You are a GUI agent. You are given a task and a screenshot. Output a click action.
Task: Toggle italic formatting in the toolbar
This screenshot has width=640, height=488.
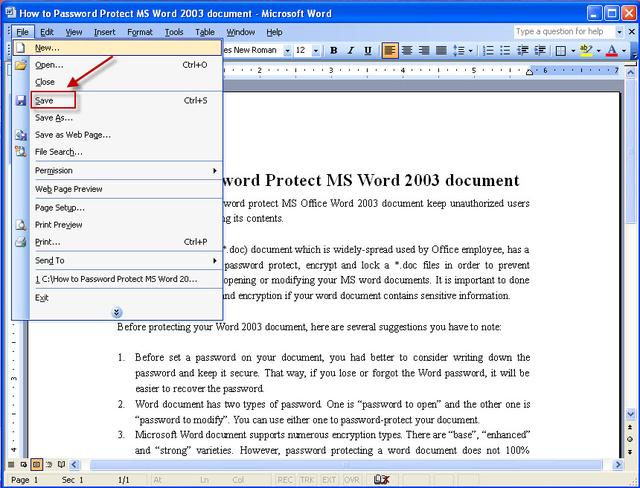(351, 51)
